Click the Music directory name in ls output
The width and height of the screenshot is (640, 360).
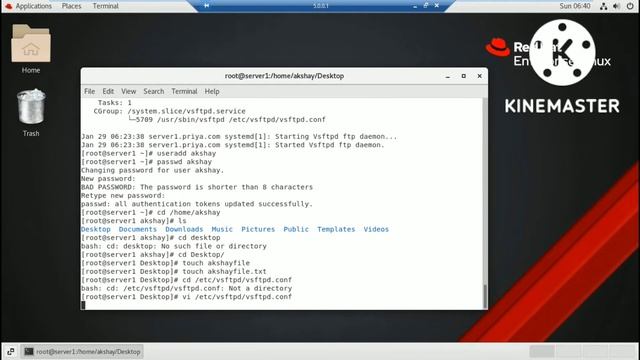[x=222, y=229]
